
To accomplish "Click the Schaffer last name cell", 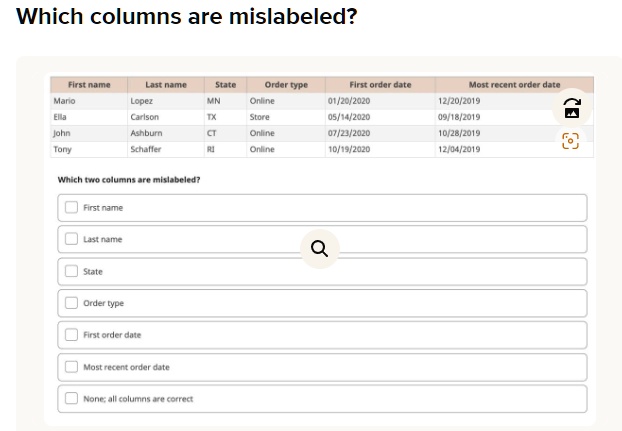I will (x=166, y=149).
